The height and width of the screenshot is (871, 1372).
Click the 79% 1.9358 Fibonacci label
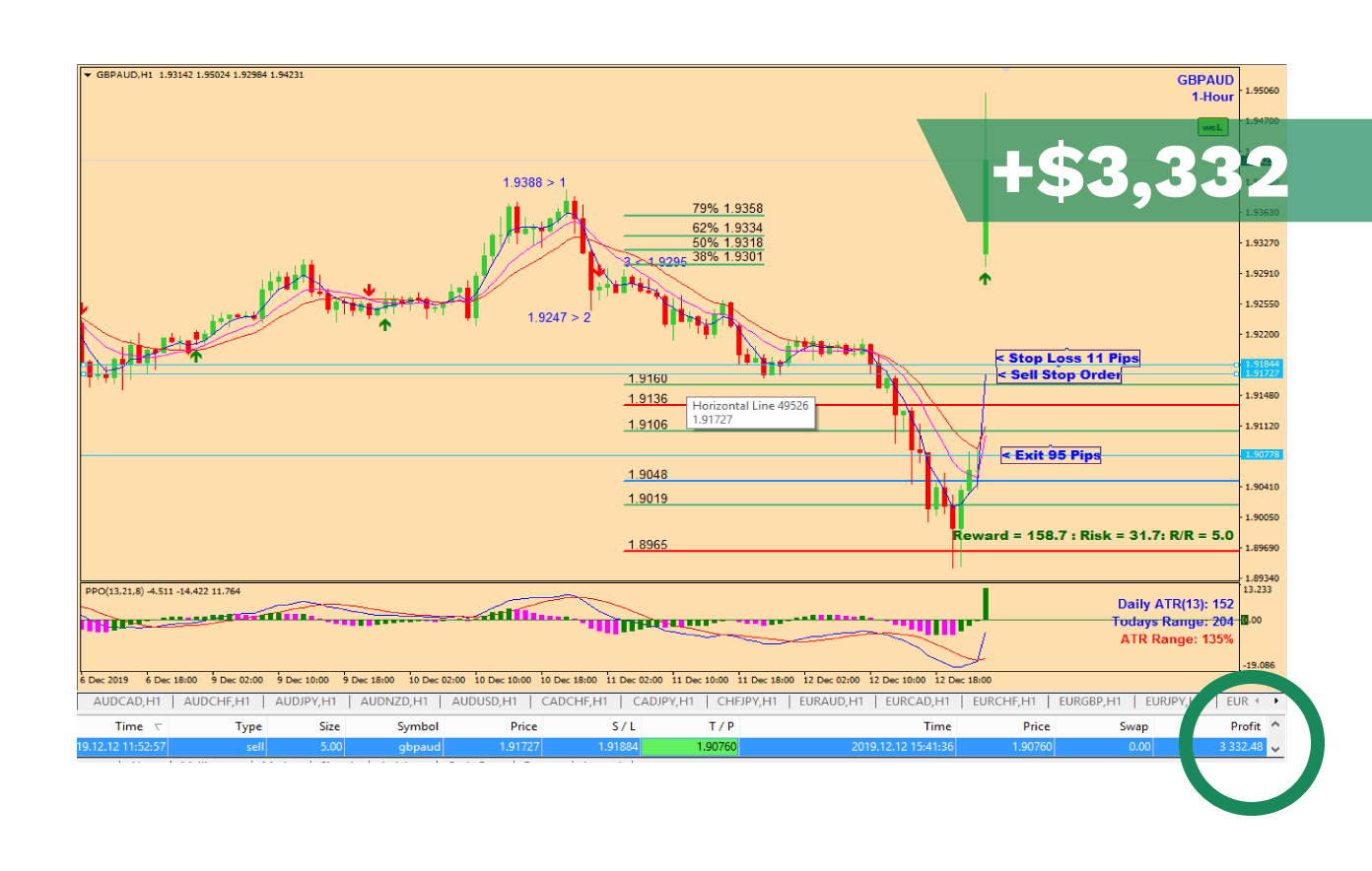click(x=727, y=209)
